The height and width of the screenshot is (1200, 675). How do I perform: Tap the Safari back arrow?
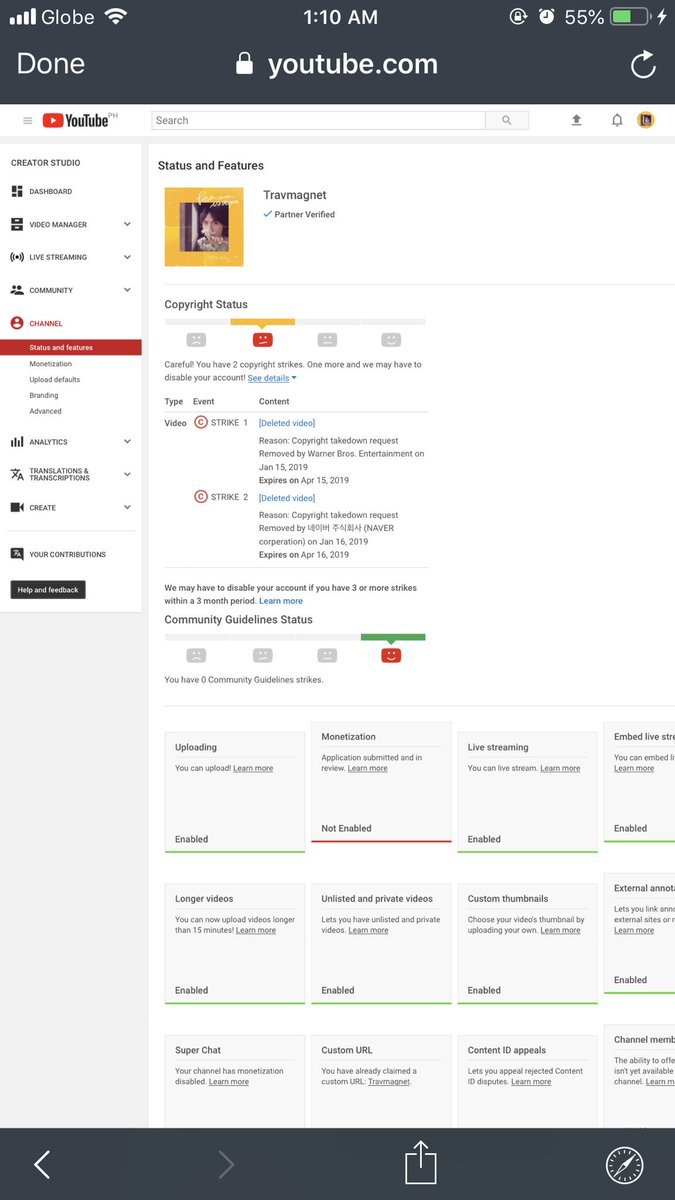pyautogui.click(x=42, y=1164)
